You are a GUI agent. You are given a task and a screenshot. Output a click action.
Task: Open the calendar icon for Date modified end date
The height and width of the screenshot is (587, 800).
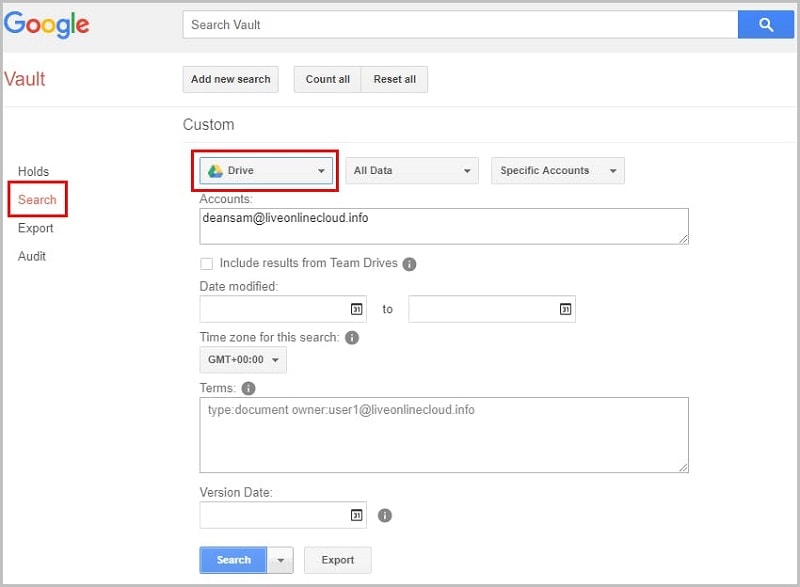pos(564,309)
